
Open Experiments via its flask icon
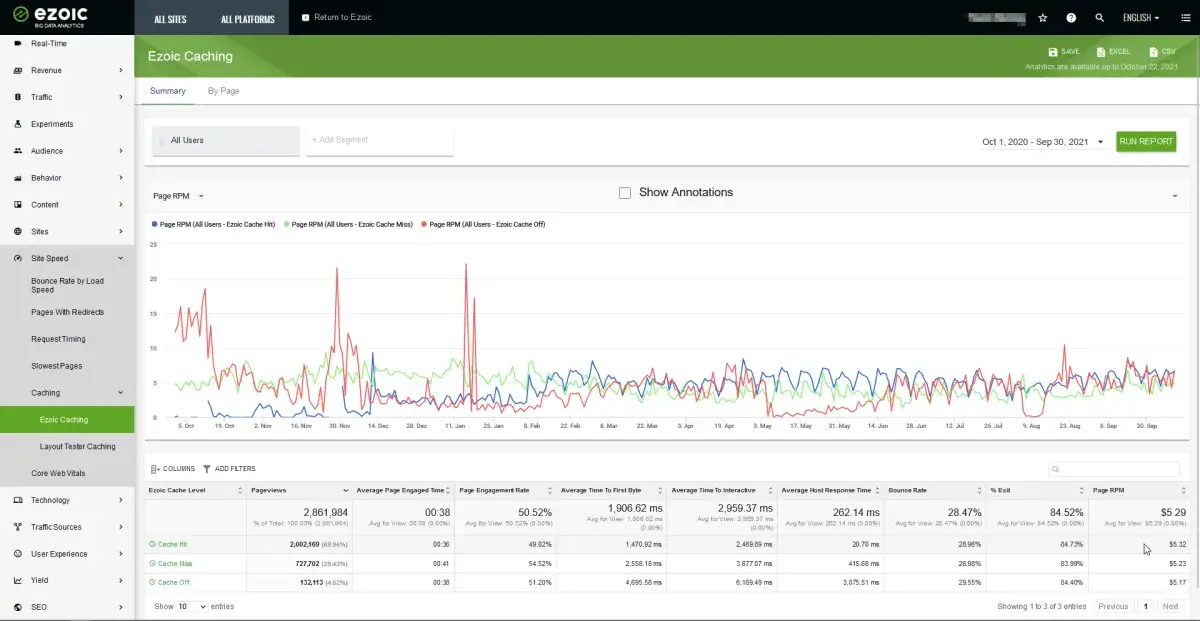coord(19,124)
